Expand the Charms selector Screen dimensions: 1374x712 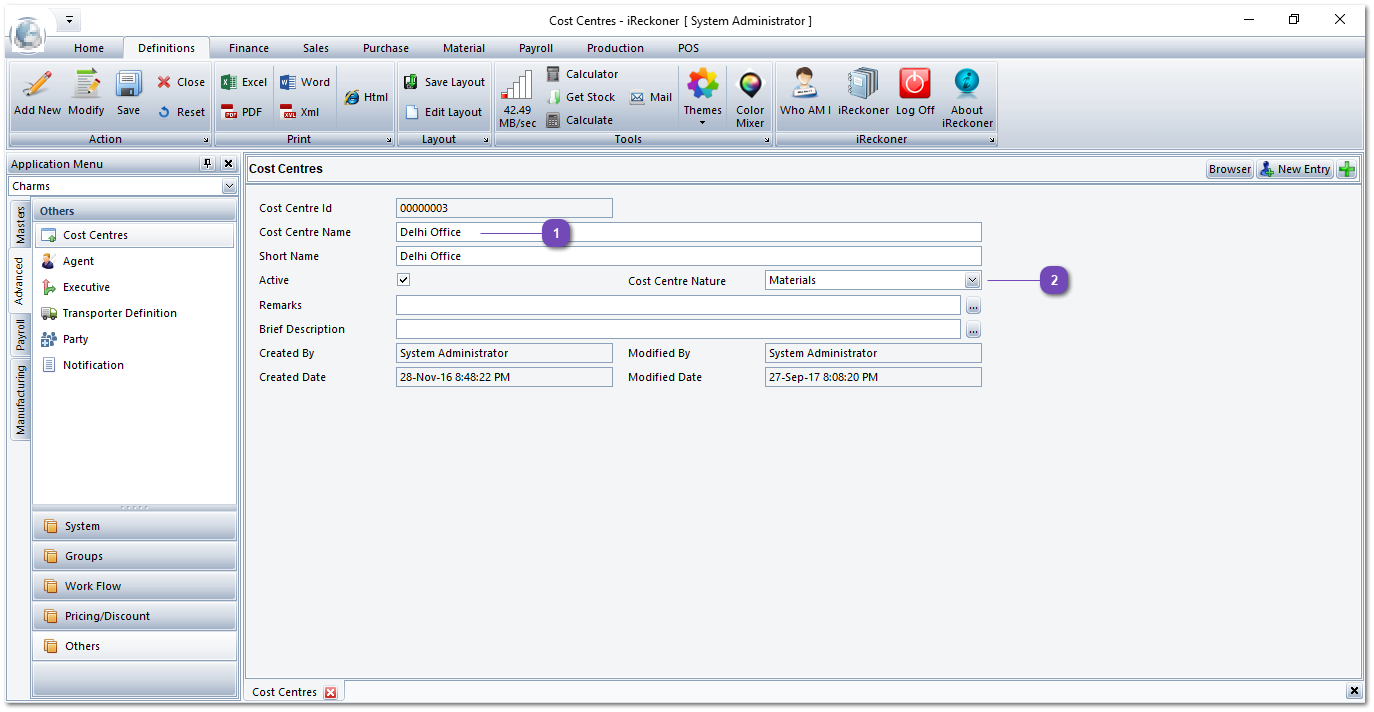[x=230, y=186]
